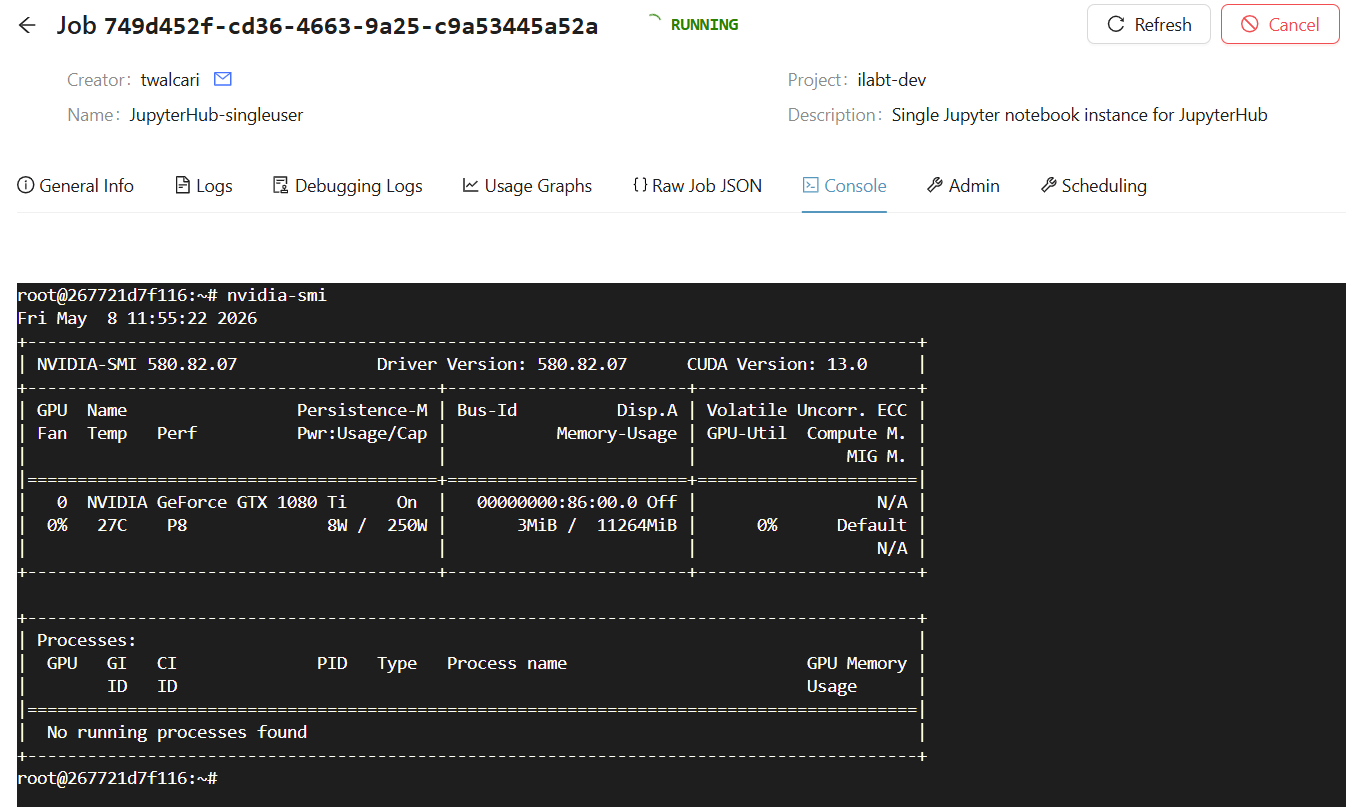Click the job ID heading text

coord(327,25)
